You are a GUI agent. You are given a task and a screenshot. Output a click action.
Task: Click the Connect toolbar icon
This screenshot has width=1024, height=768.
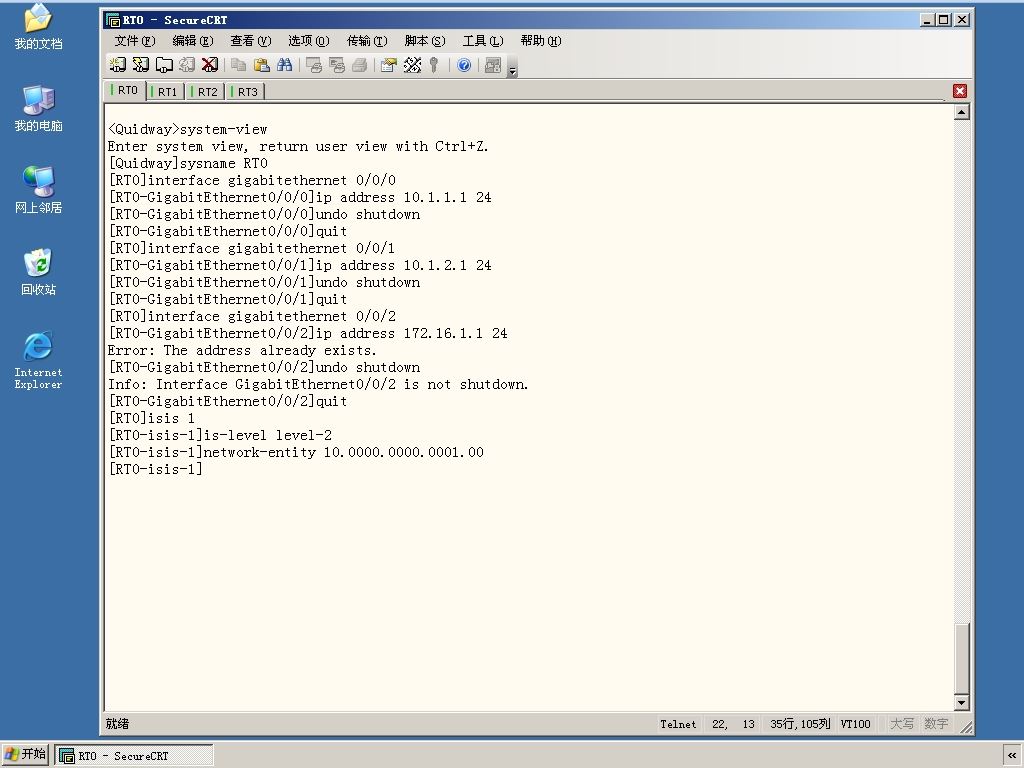(118, 65)
